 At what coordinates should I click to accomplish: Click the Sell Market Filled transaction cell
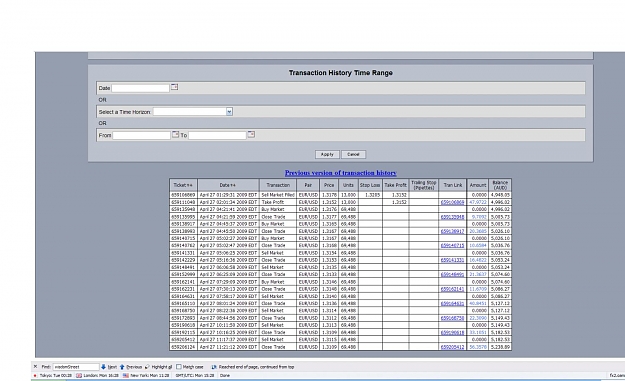[x=278, y=195]
